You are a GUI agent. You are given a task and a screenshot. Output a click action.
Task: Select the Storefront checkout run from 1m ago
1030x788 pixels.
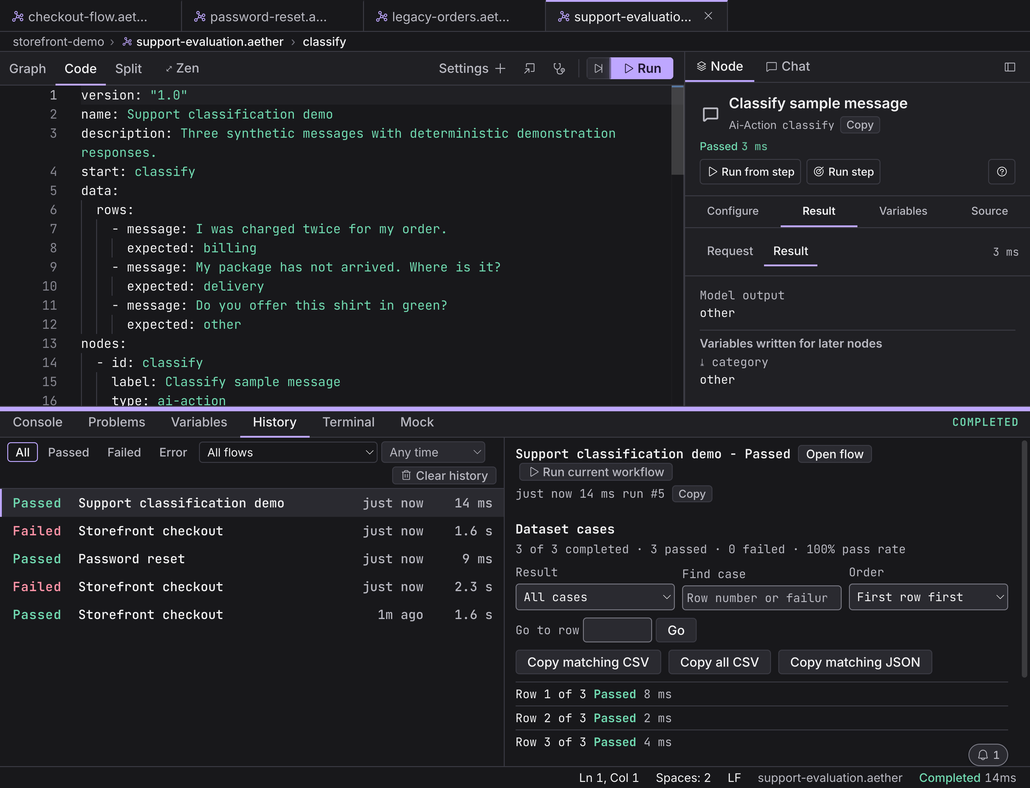(252, 615)
